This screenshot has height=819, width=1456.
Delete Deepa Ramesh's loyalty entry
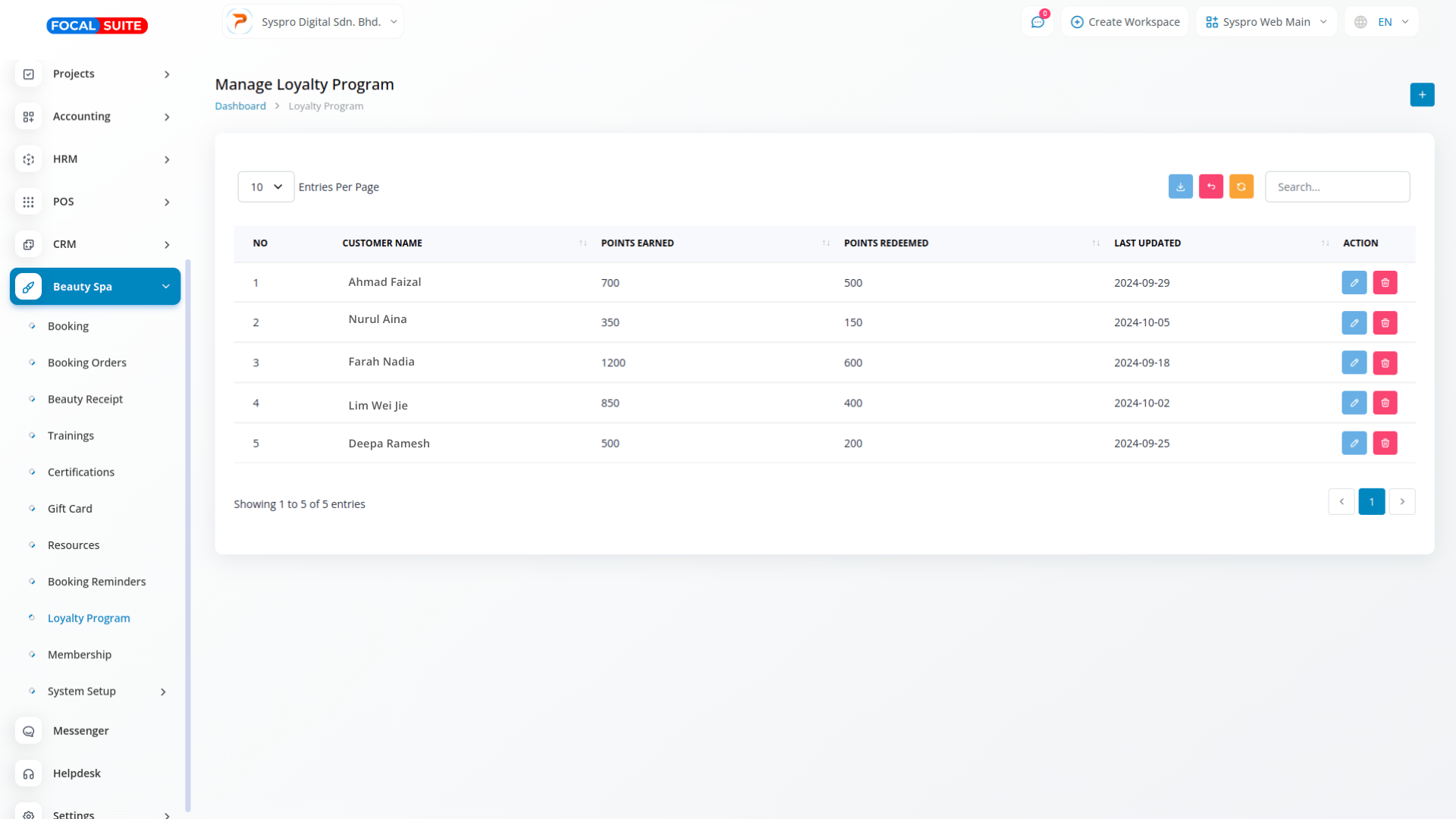pos(1385,444)
